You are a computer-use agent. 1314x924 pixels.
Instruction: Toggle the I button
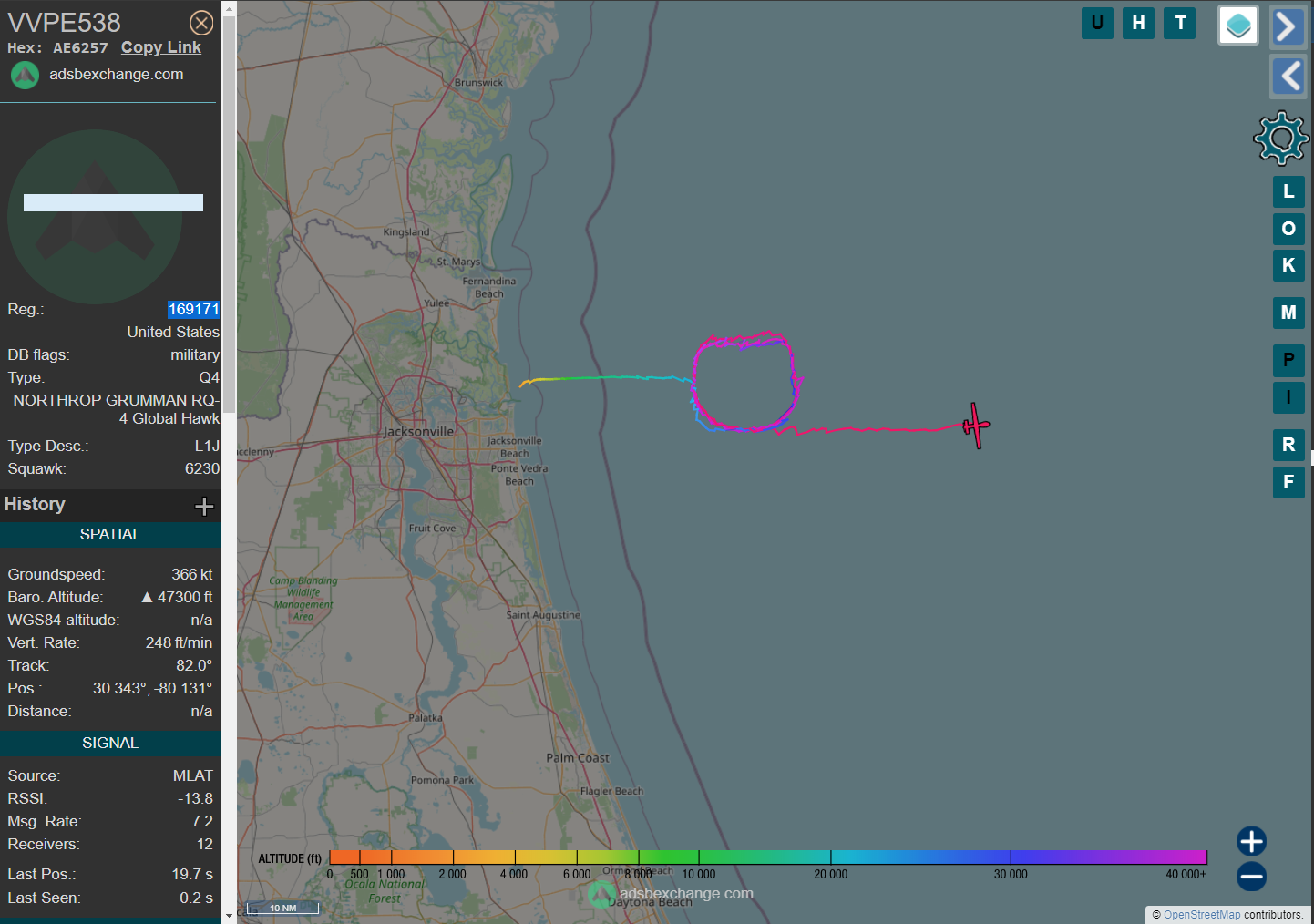[1288, 397]
